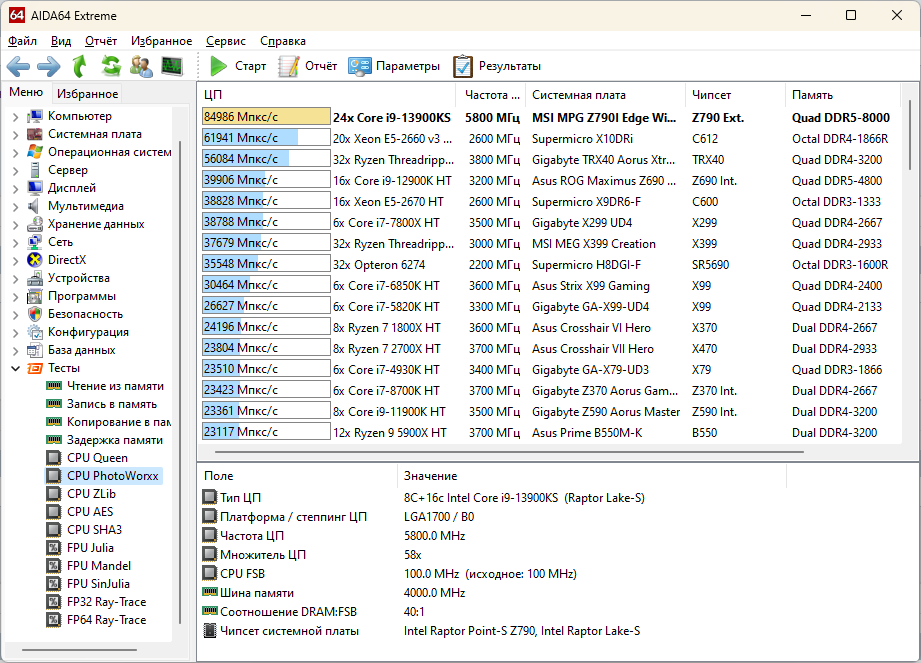
Task: Open the Файл menu
Action: click(x=22, y=41)
